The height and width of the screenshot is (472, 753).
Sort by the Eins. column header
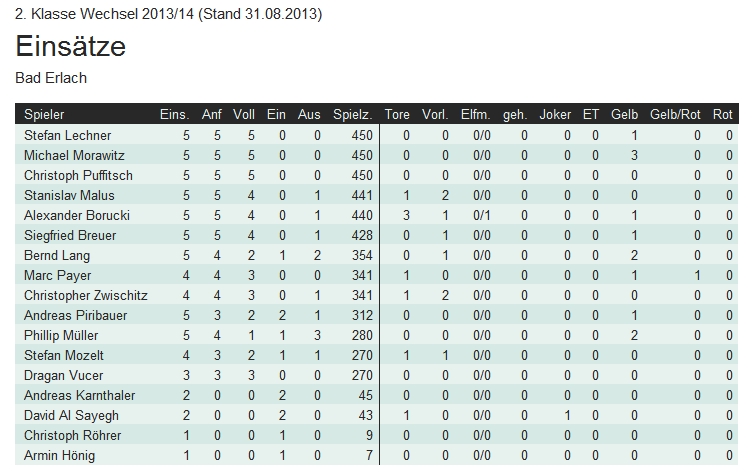click(174, 115)
